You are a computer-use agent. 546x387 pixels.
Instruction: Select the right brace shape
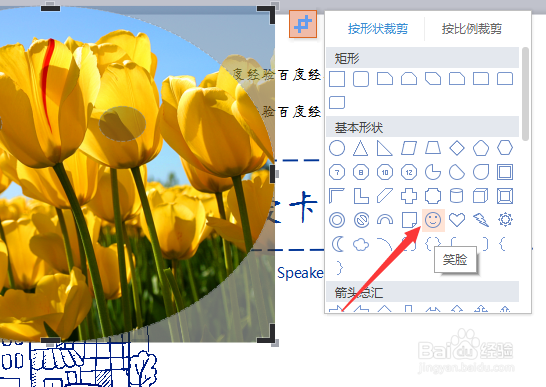tap(340, 268)
